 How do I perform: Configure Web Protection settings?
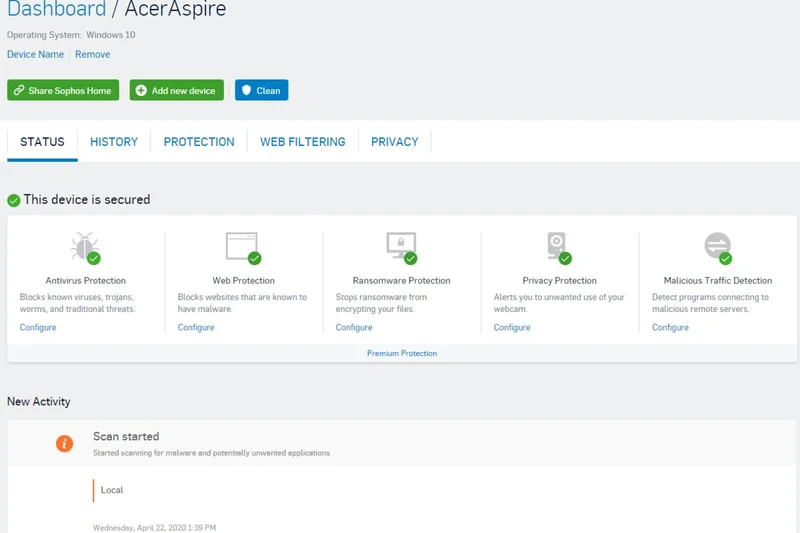[196, 327]
